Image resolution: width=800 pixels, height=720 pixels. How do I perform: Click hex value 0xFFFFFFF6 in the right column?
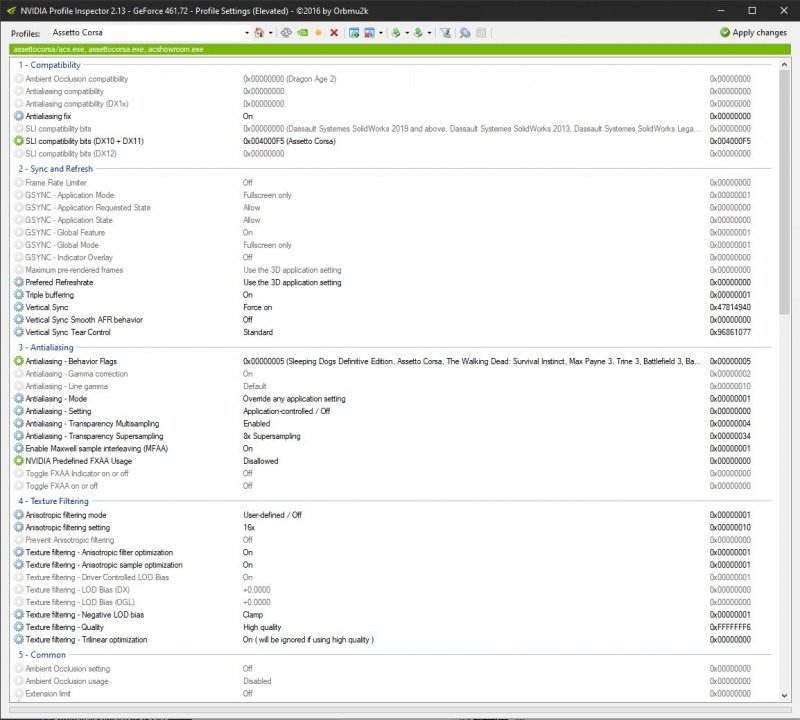coord(730,627)
